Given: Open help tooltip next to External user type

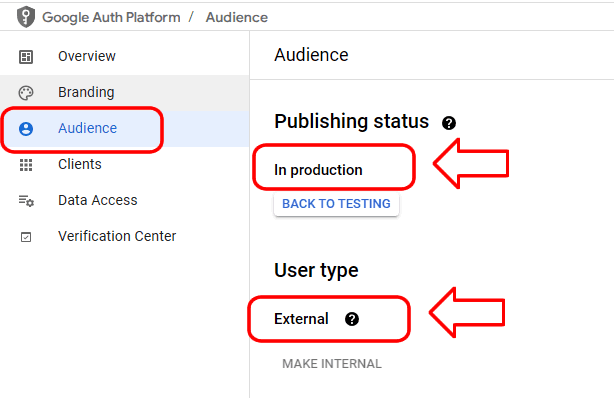Looking at the screenshot, I should click(x=352, y=319).
